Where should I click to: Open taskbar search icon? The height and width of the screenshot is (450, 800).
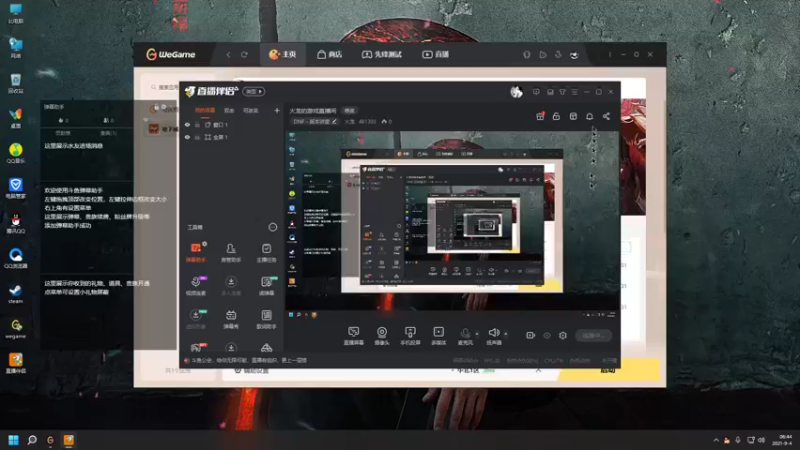pos(32,440)
